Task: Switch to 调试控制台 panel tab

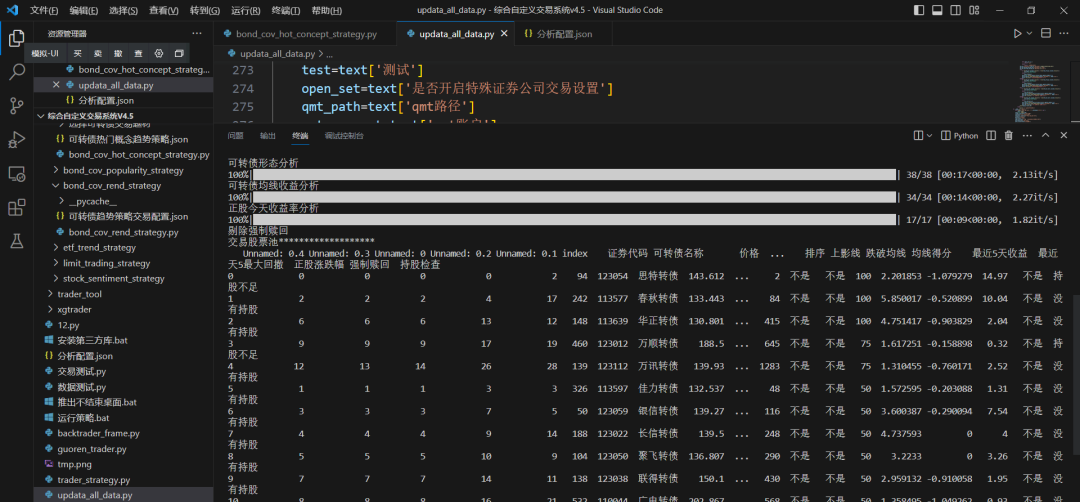Action: [x=344, y=136]
